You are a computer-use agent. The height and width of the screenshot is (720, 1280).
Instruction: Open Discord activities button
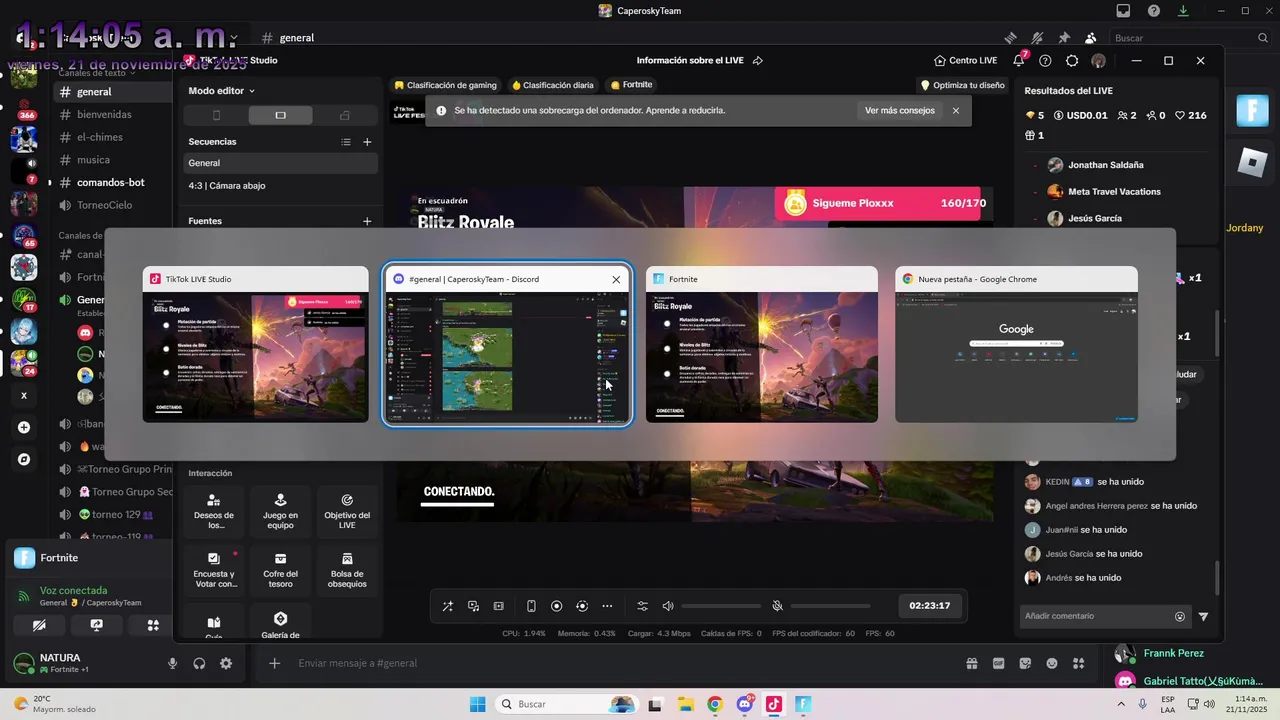point(153,625)
